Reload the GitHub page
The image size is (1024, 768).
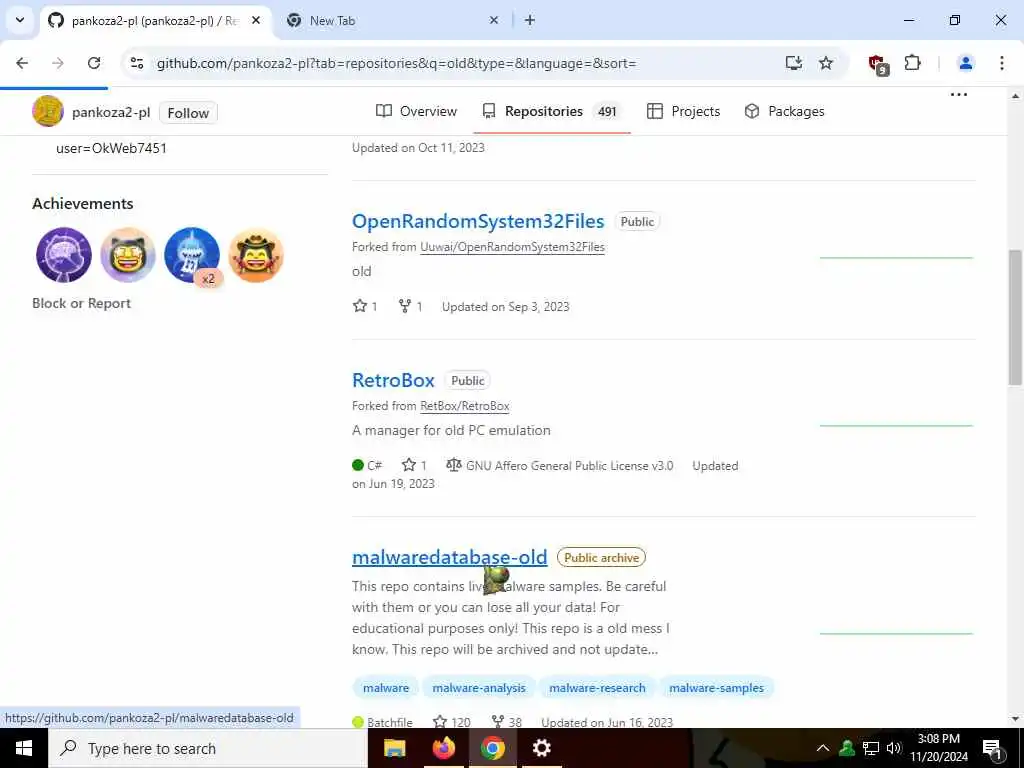[x=94, y=63]
